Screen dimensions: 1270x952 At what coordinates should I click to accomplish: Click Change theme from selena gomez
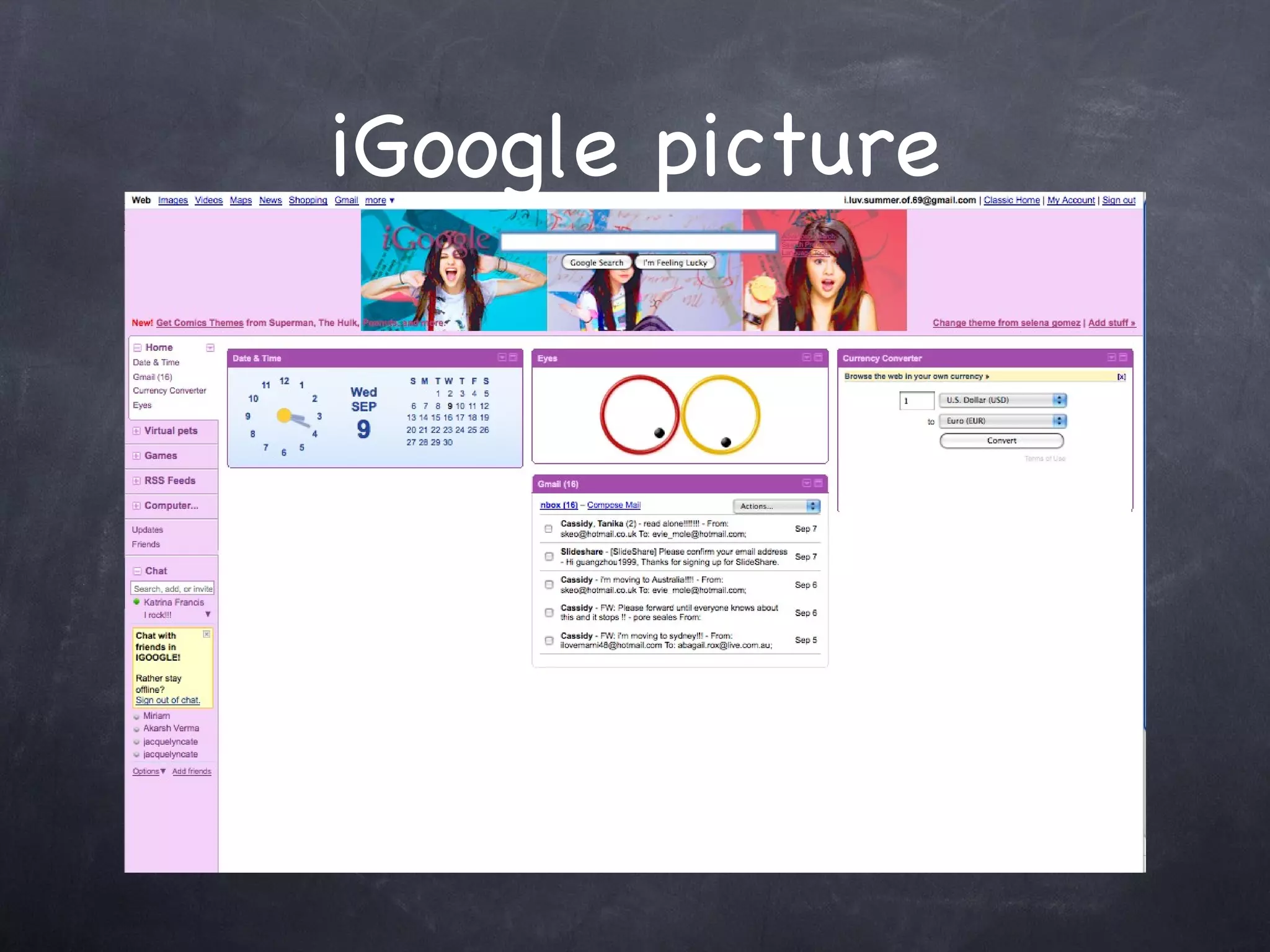click(1006, 323)
